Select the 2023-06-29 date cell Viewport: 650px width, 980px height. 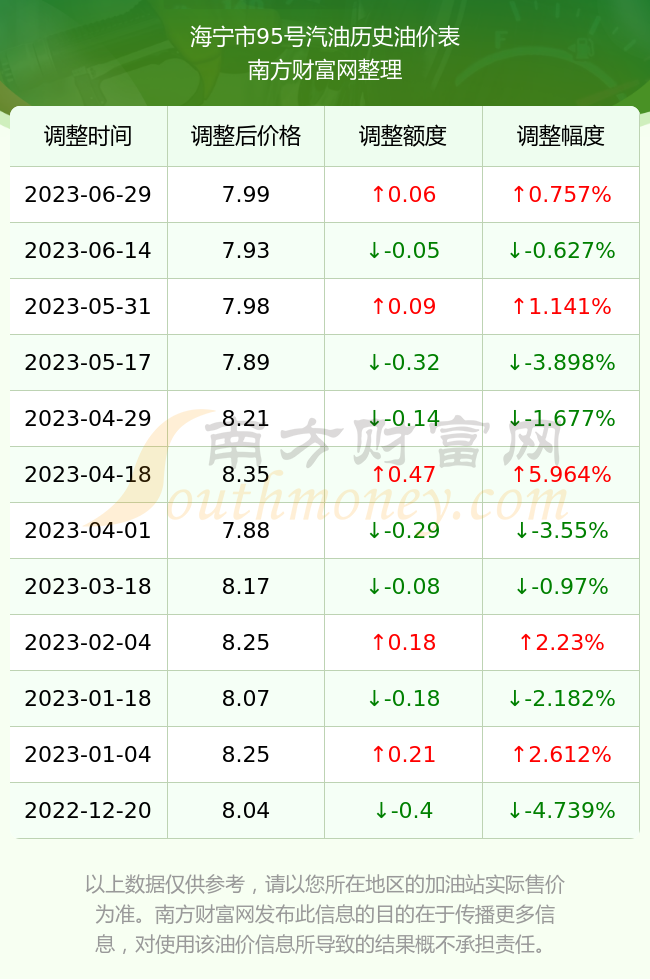pos(88,194)
